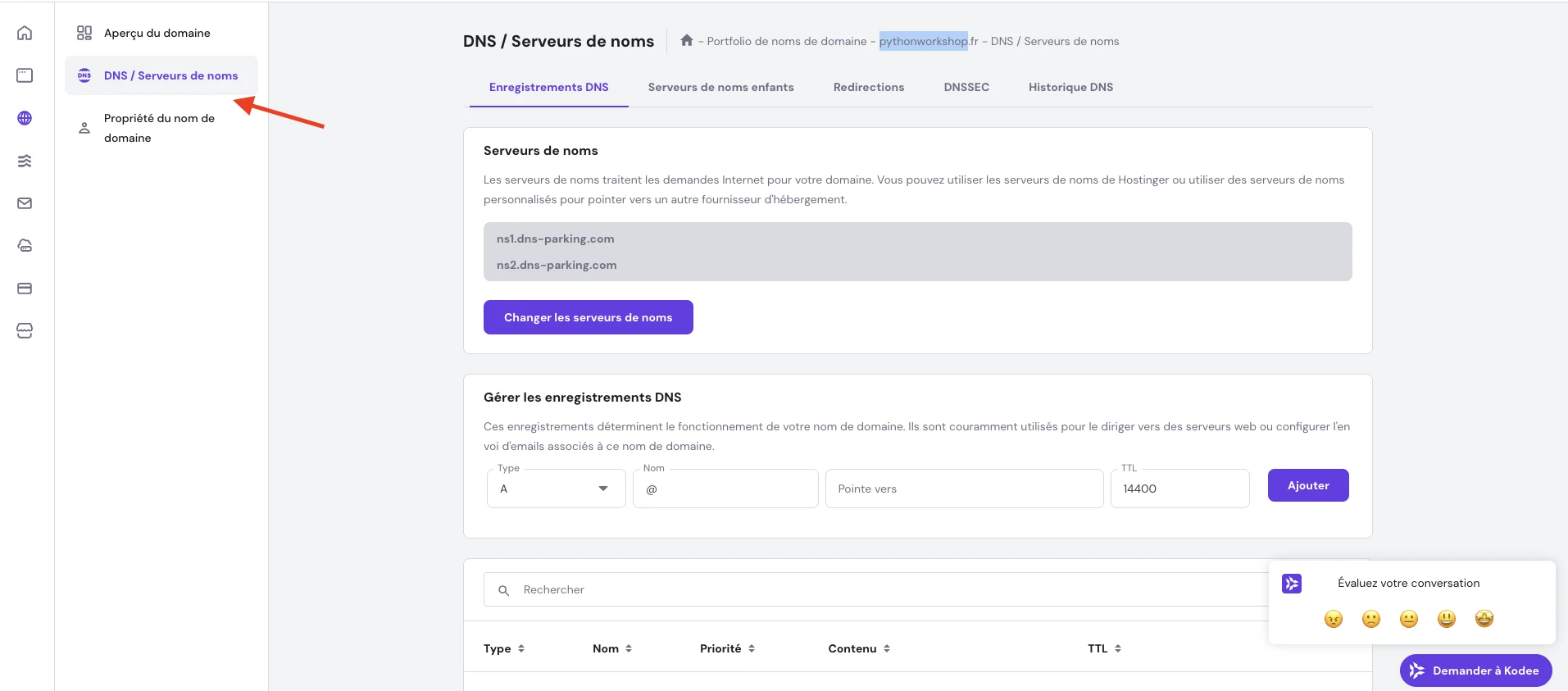Click the Home icon in left sidebar
1568x691 pixels.
pyautogui.click(x=25, y=33)
